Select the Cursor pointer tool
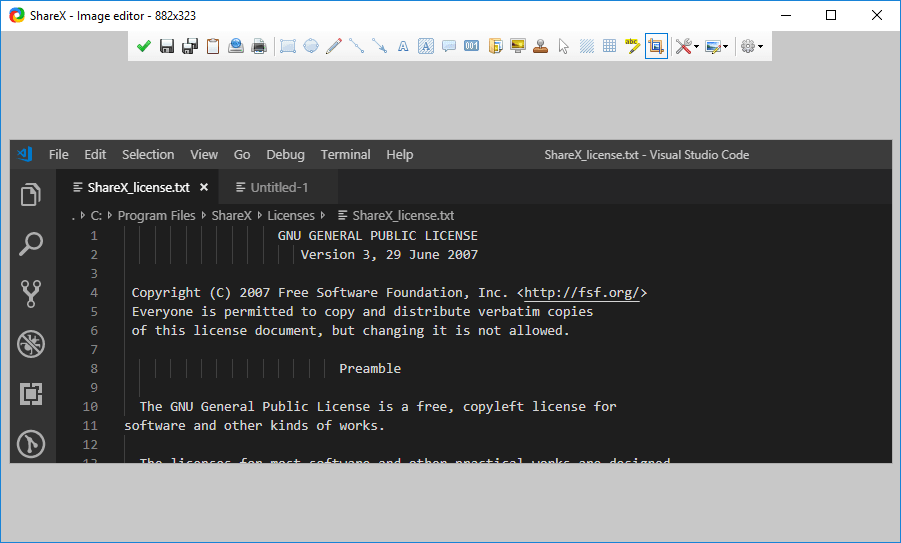901x543 pixels. [564, 46]
